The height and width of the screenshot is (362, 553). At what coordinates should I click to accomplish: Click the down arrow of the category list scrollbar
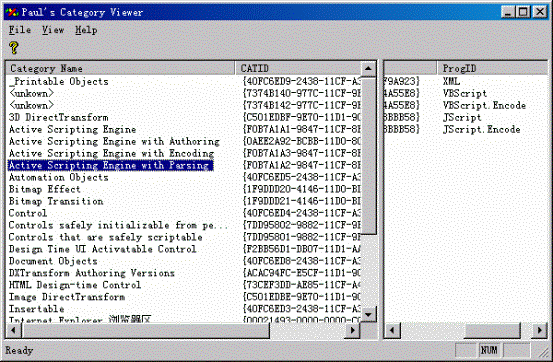click(x=368, y=314)
